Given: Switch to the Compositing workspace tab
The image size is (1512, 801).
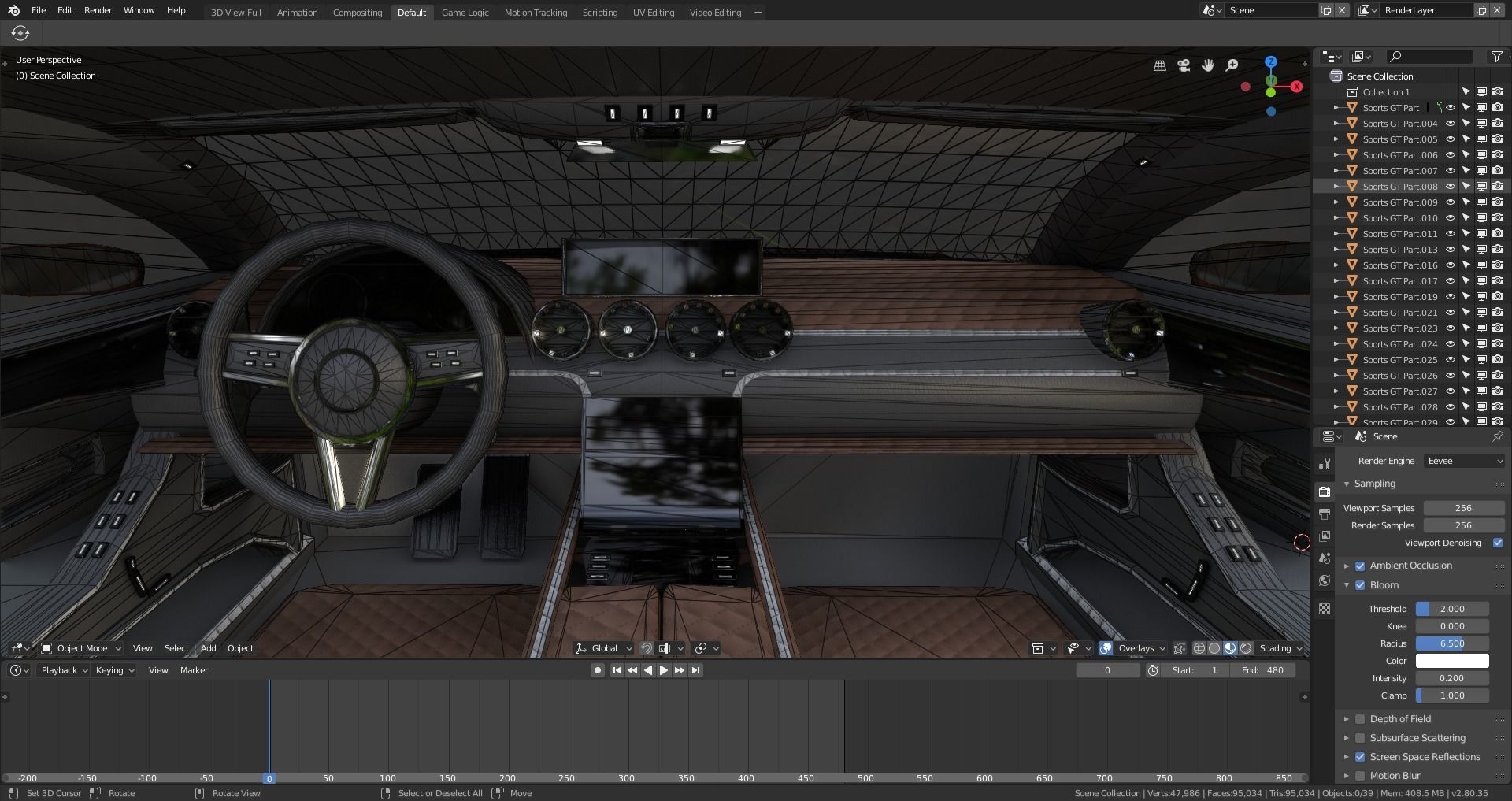Looking at the screenshot, I should [357, 13].
